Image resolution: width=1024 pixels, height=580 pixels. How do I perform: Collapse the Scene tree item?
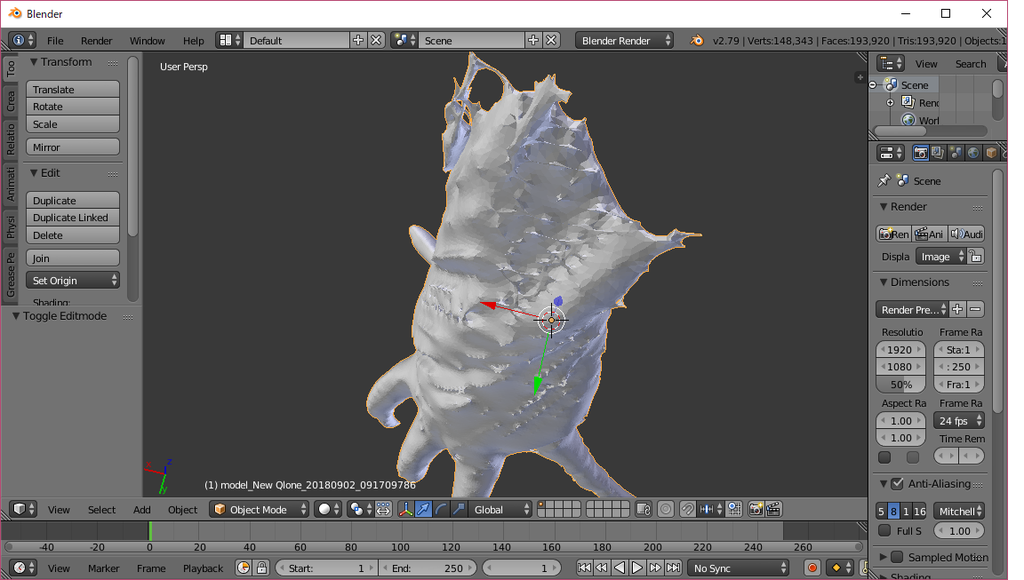click(x=873, y=85)
